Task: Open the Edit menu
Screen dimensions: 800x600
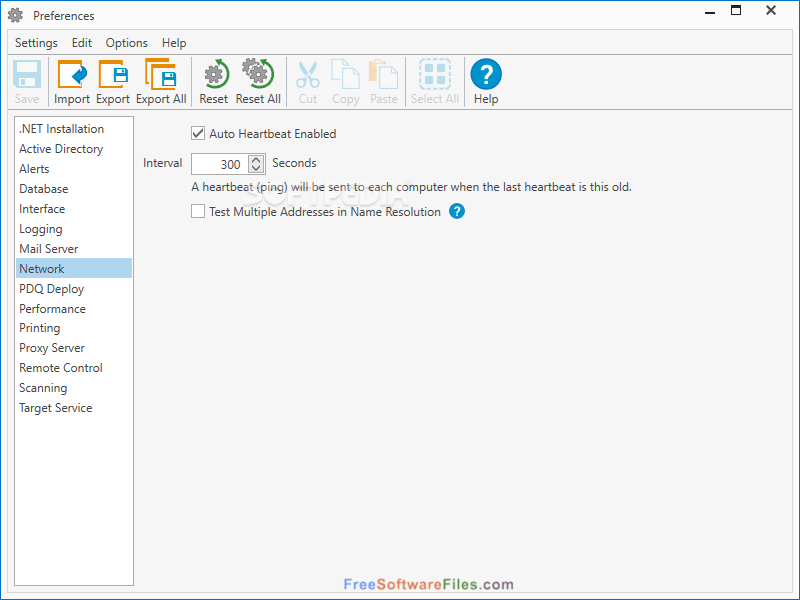Action: [82, 43]
